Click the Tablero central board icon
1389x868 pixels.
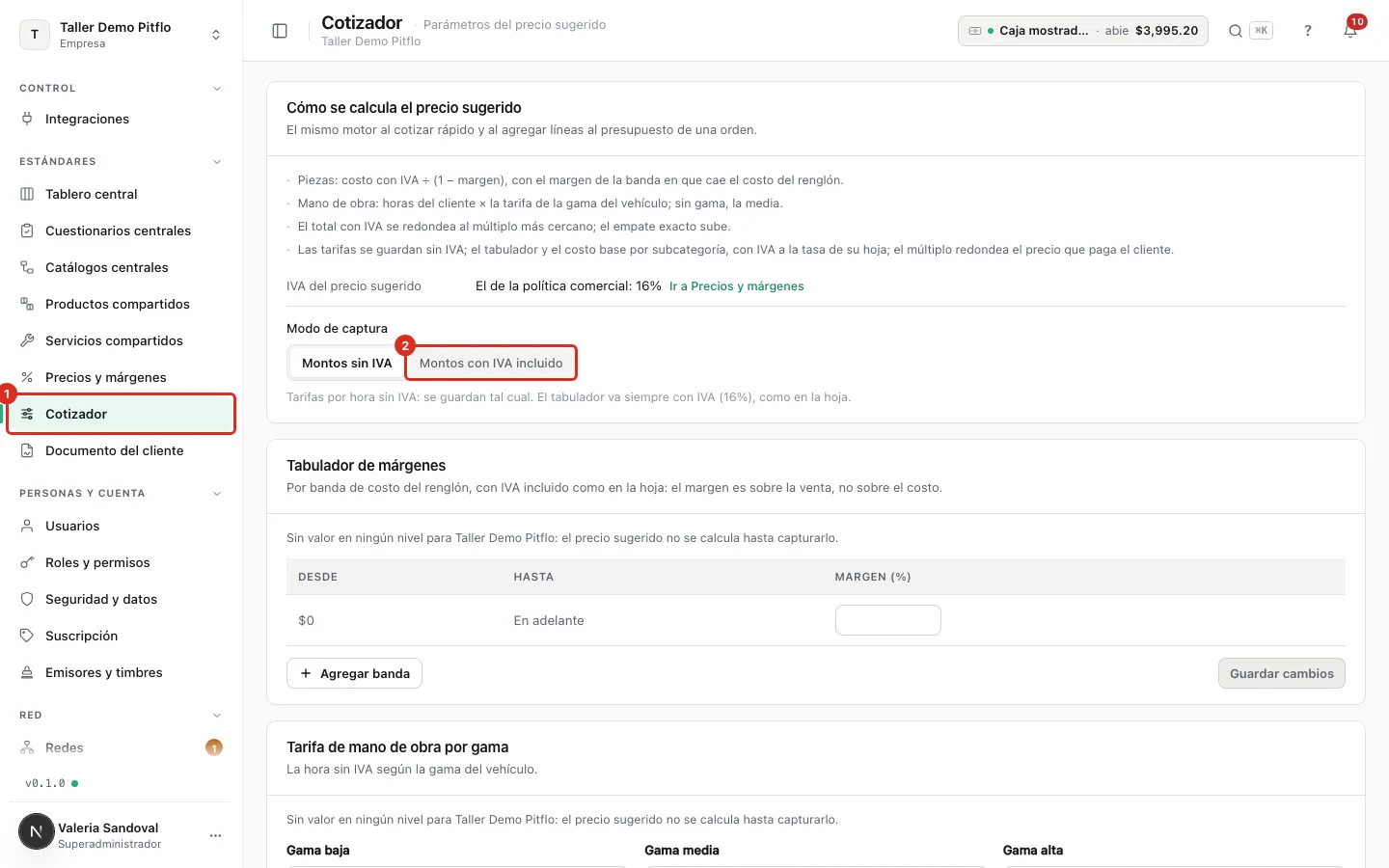coord(27,194)
